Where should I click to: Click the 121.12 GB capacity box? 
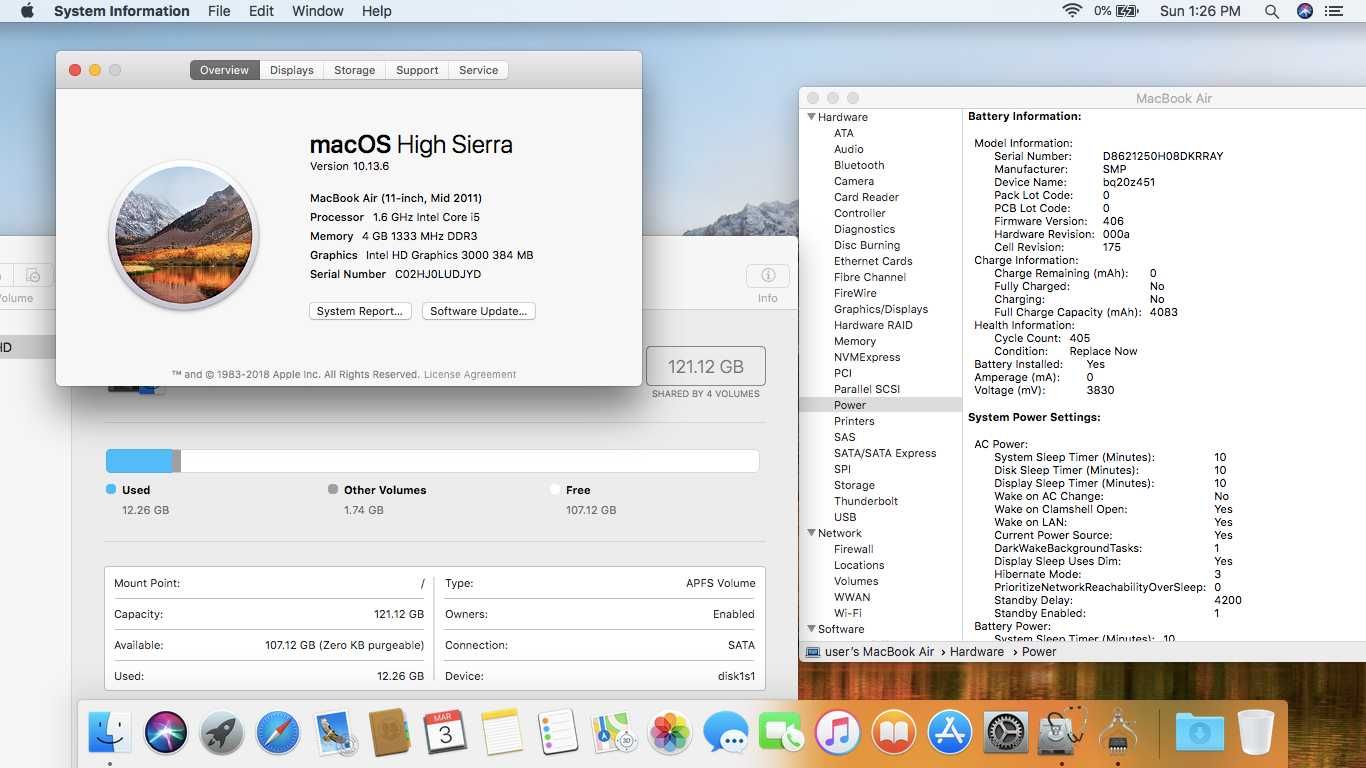706,367
